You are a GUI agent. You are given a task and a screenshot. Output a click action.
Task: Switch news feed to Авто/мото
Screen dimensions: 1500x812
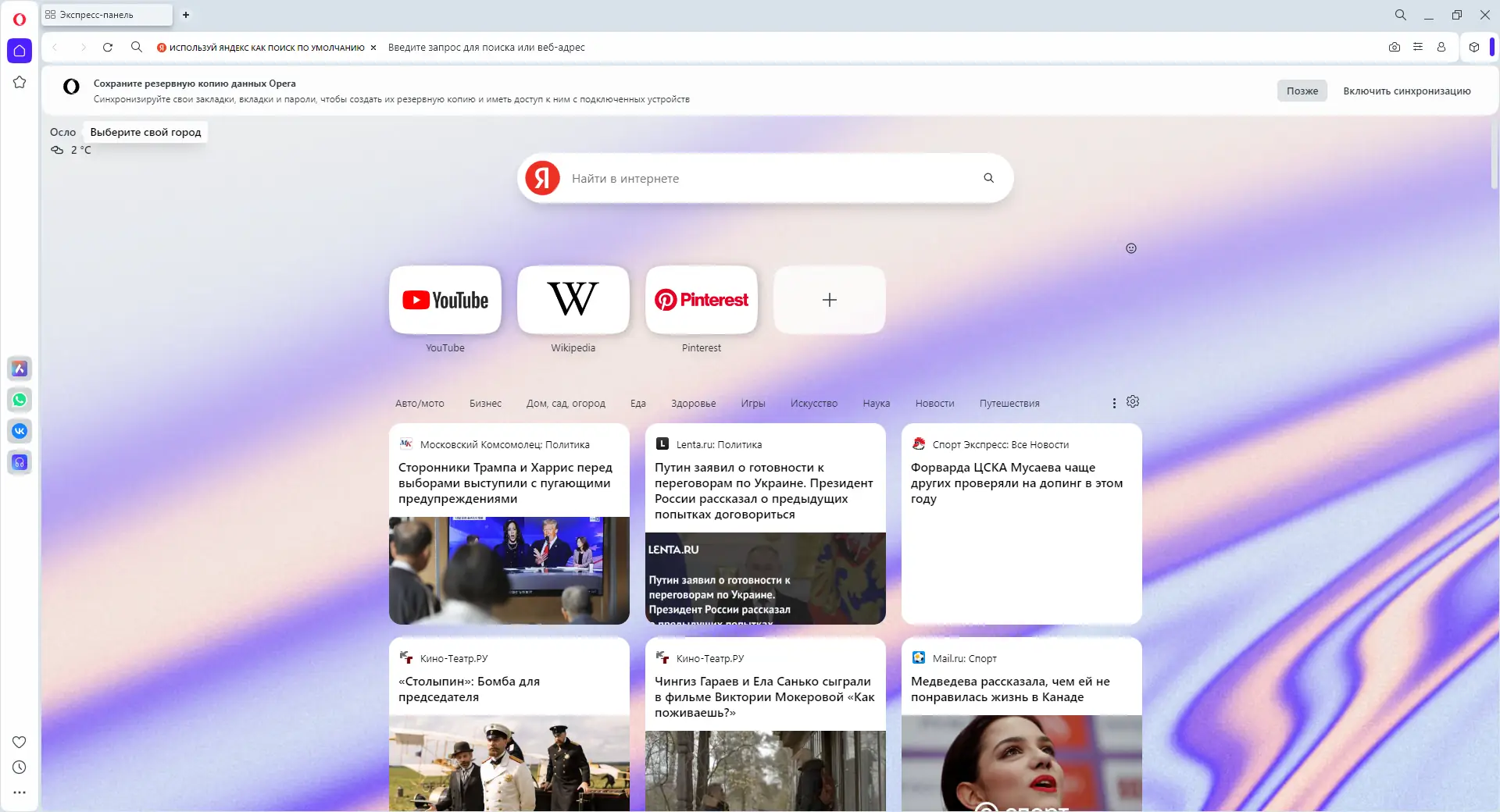(x=420, y=404)
